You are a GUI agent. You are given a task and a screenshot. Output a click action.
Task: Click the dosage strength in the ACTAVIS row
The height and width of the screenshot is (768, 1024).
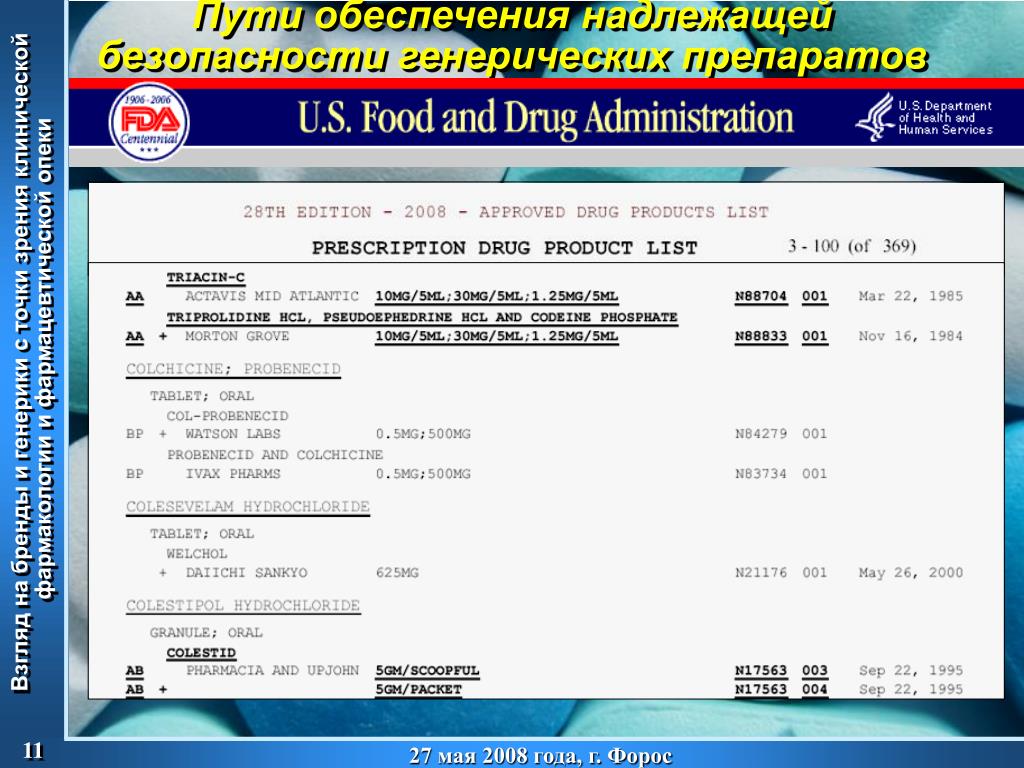496,296
